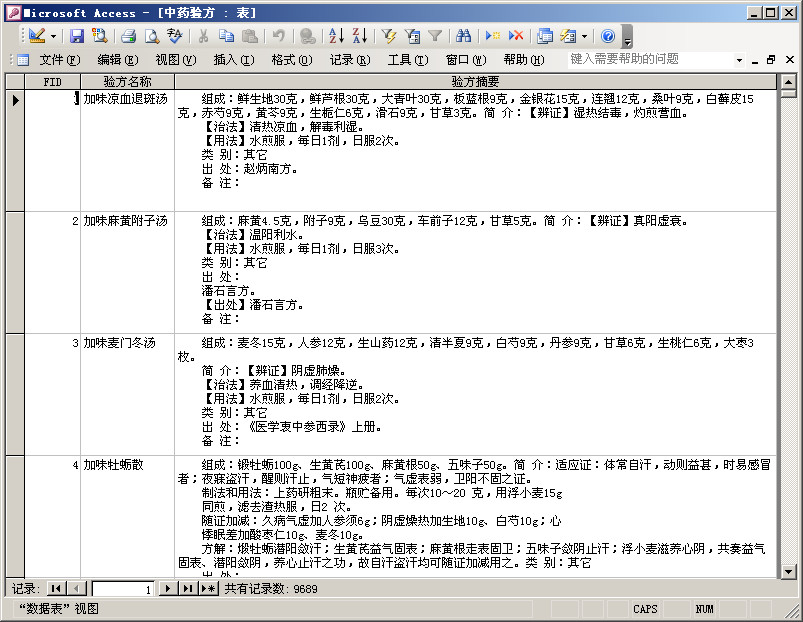Image resolution: width=803 pixels, height=622 pixels.
Task: Open the 工具(T) menu
Action: (x=408, y=60)
